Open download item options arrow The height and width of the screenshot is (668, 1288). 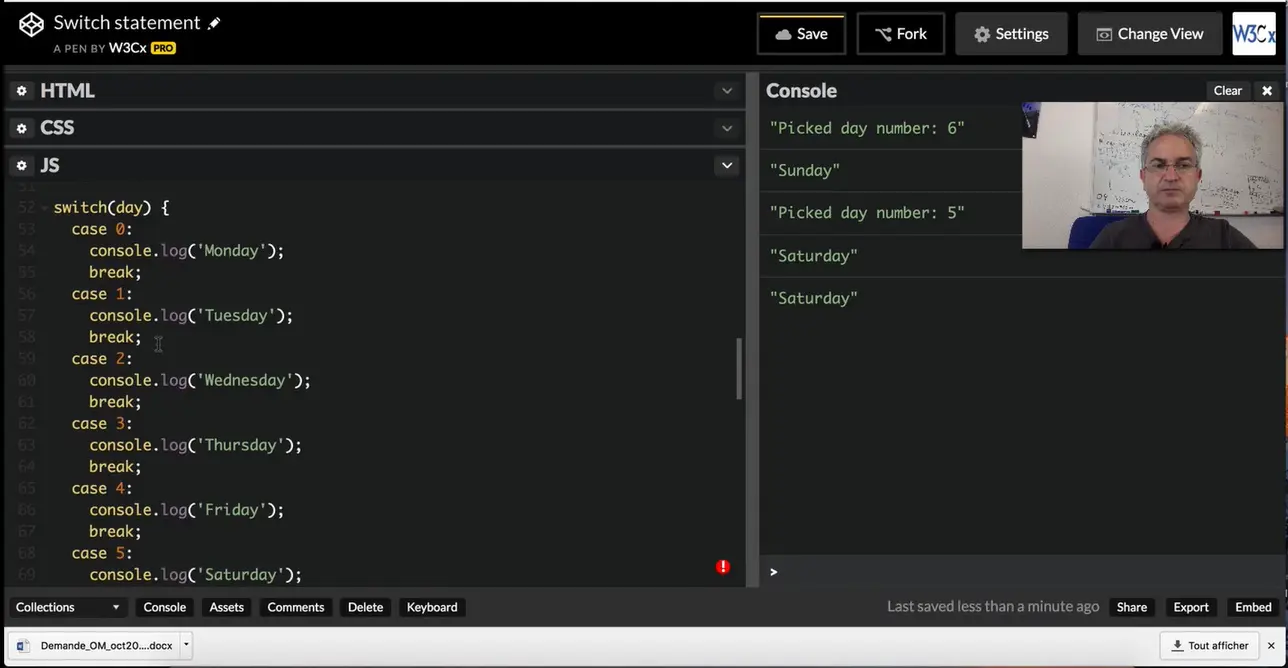(186, 645)
